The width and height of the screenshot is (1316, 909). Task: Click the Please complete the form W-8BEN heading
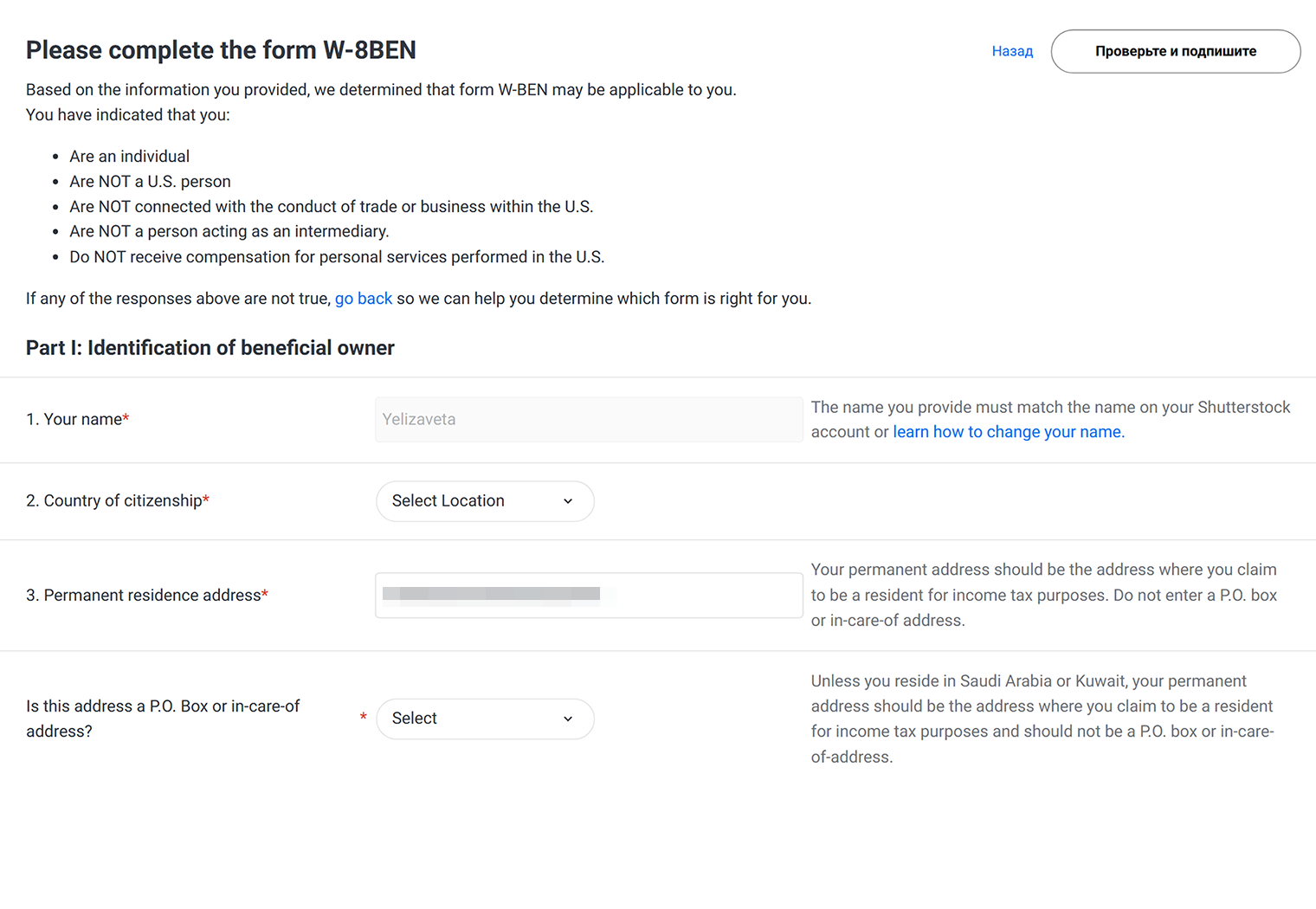(x=221, y=50)
